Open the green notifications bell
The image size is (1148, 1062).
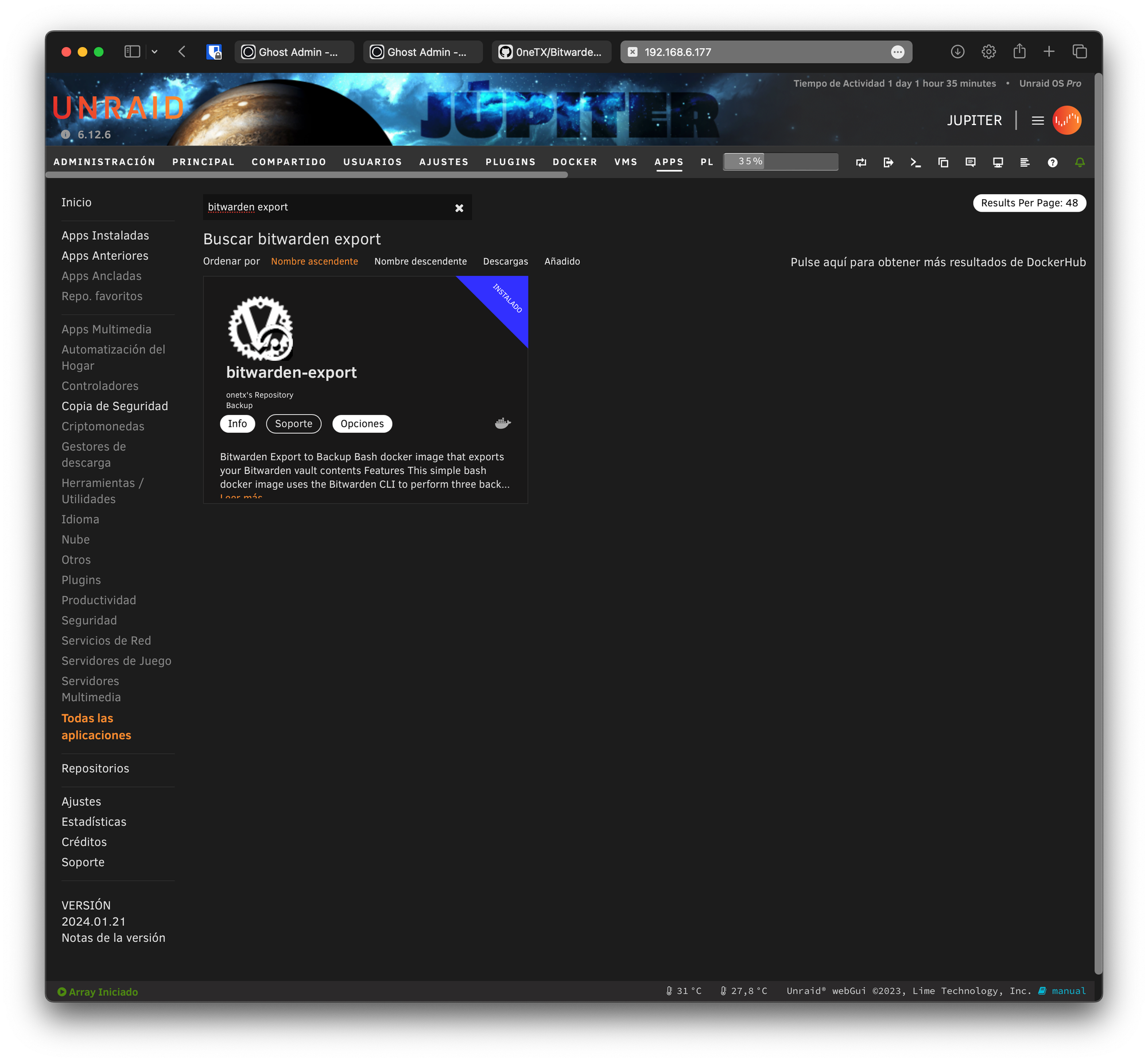point(1080,162)
